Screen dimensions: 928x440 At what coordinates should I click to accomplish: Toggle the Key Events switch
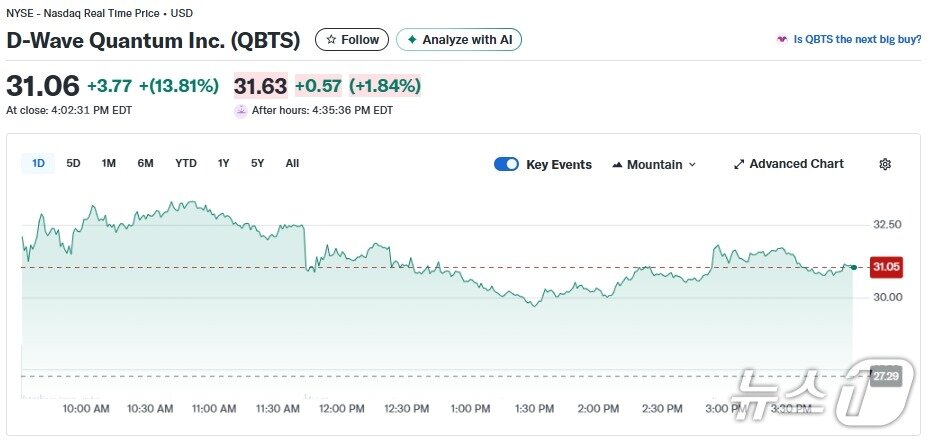(506, 164)
